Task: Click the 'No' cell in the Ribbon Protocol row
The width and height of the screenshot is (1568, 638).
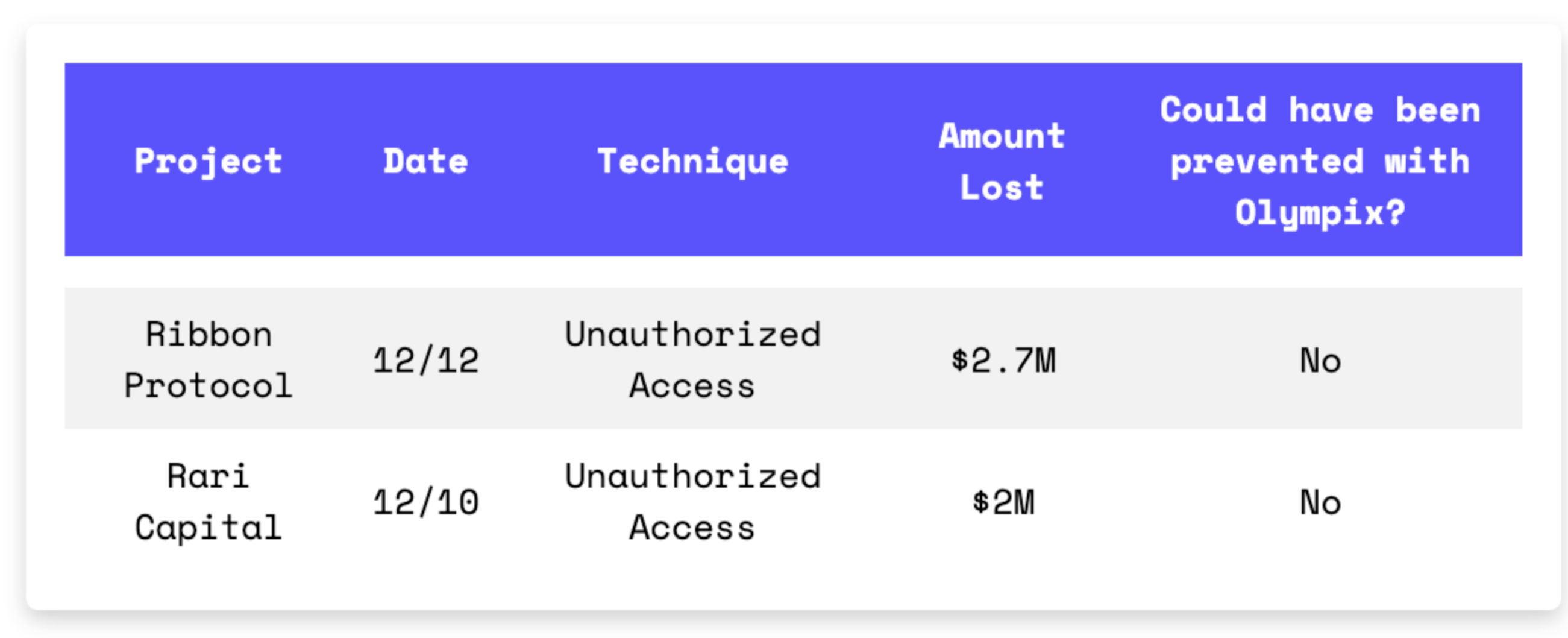Action: (x=1320, y=360)
